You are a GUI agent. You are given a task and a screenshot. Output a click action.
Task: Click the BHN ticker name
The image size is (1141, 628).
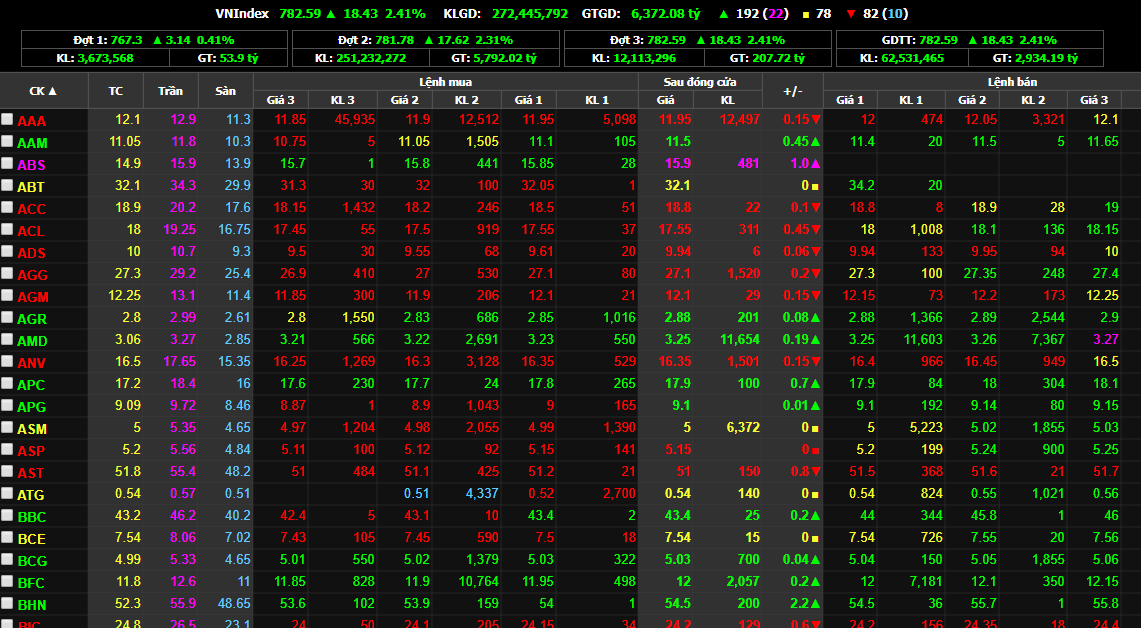[32, 605]
